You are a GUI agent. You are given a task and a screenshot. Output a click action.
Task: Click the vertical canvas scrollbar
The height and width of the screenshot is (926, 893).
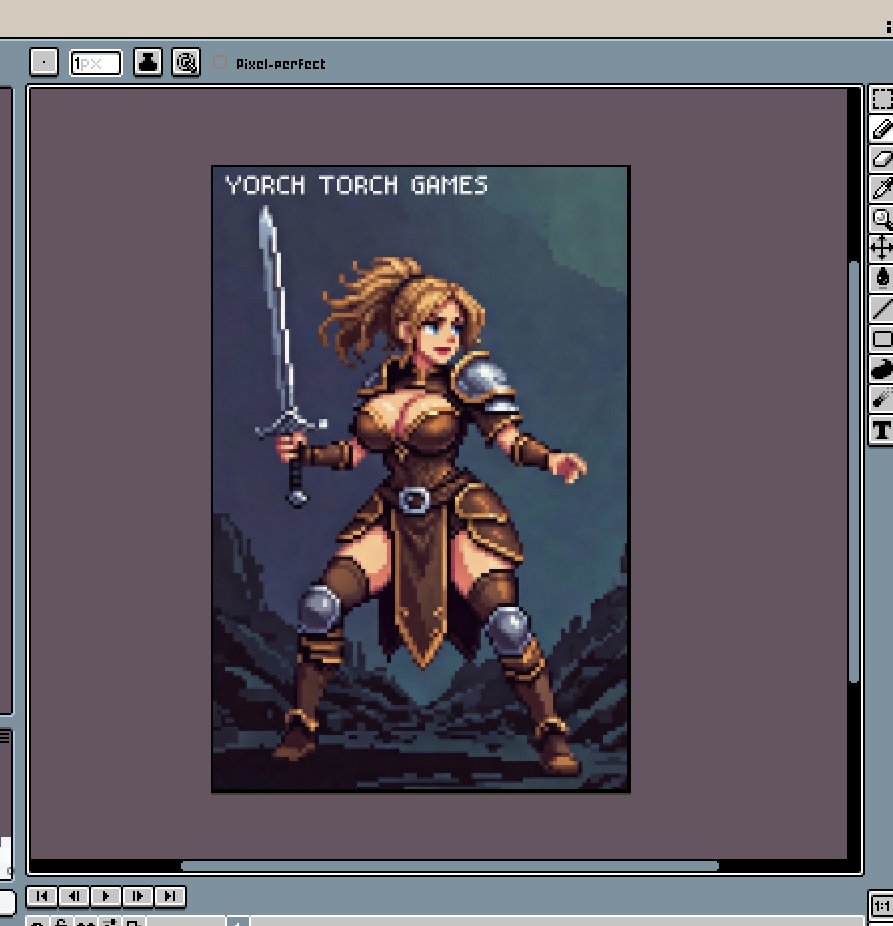pyautogui.click(x=853, y=471)
